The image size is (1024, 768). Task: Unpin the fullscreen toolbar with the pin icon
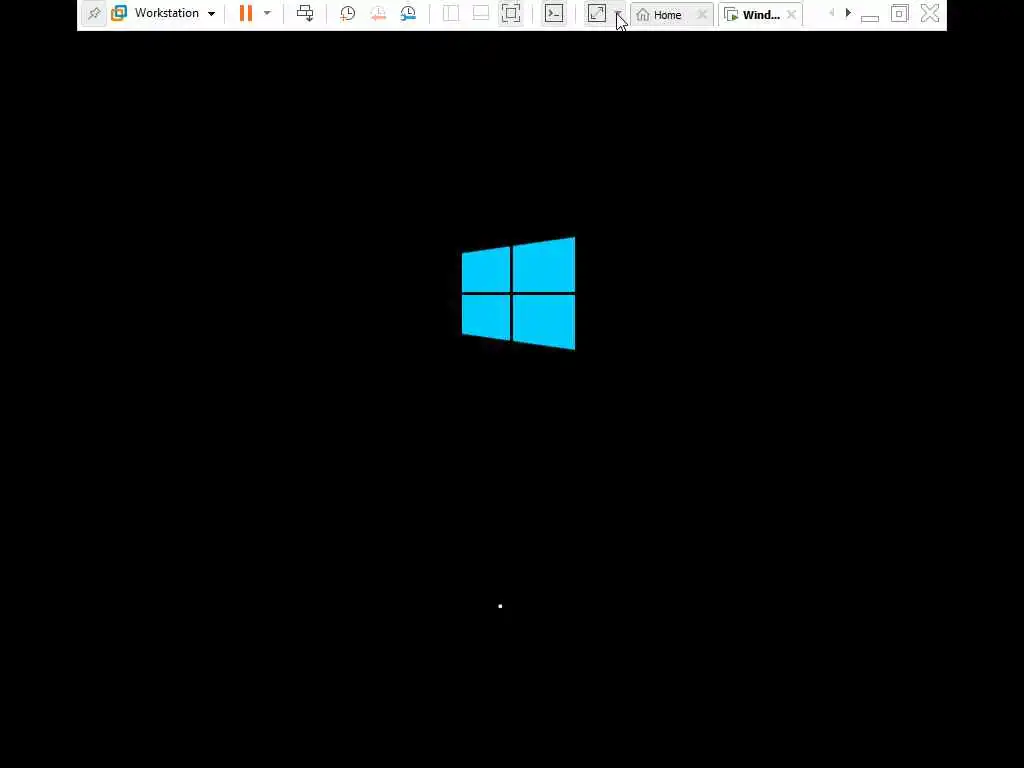94,13
